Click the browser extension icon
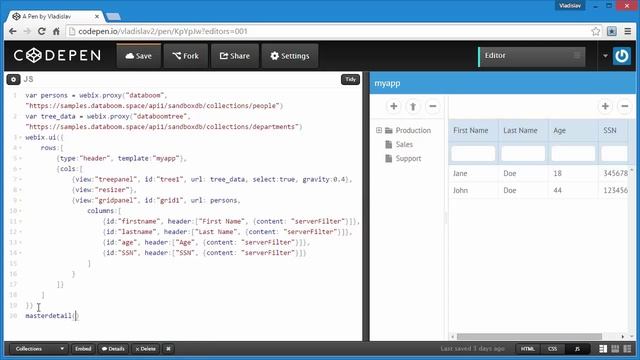 click(x=611, y=31)
